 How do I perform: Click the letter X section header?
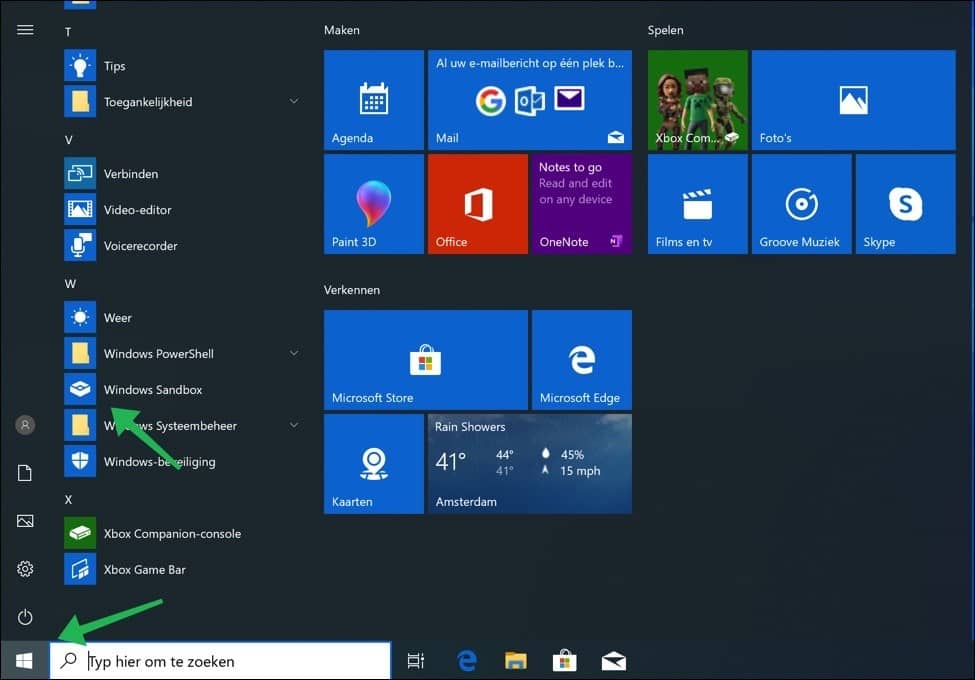[x=68, y=499]
